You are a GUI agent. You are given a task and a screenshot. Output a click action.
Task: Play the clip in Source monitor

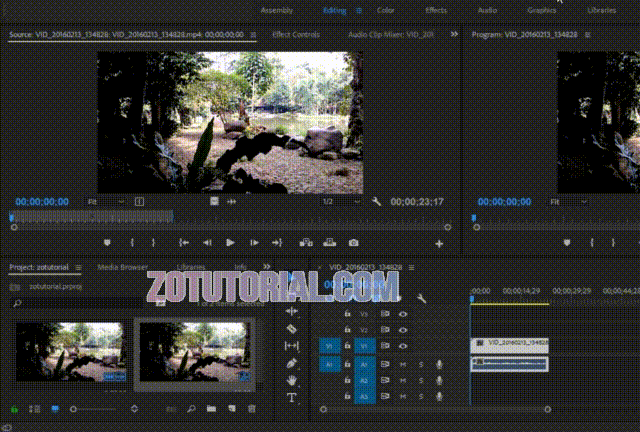230,243
